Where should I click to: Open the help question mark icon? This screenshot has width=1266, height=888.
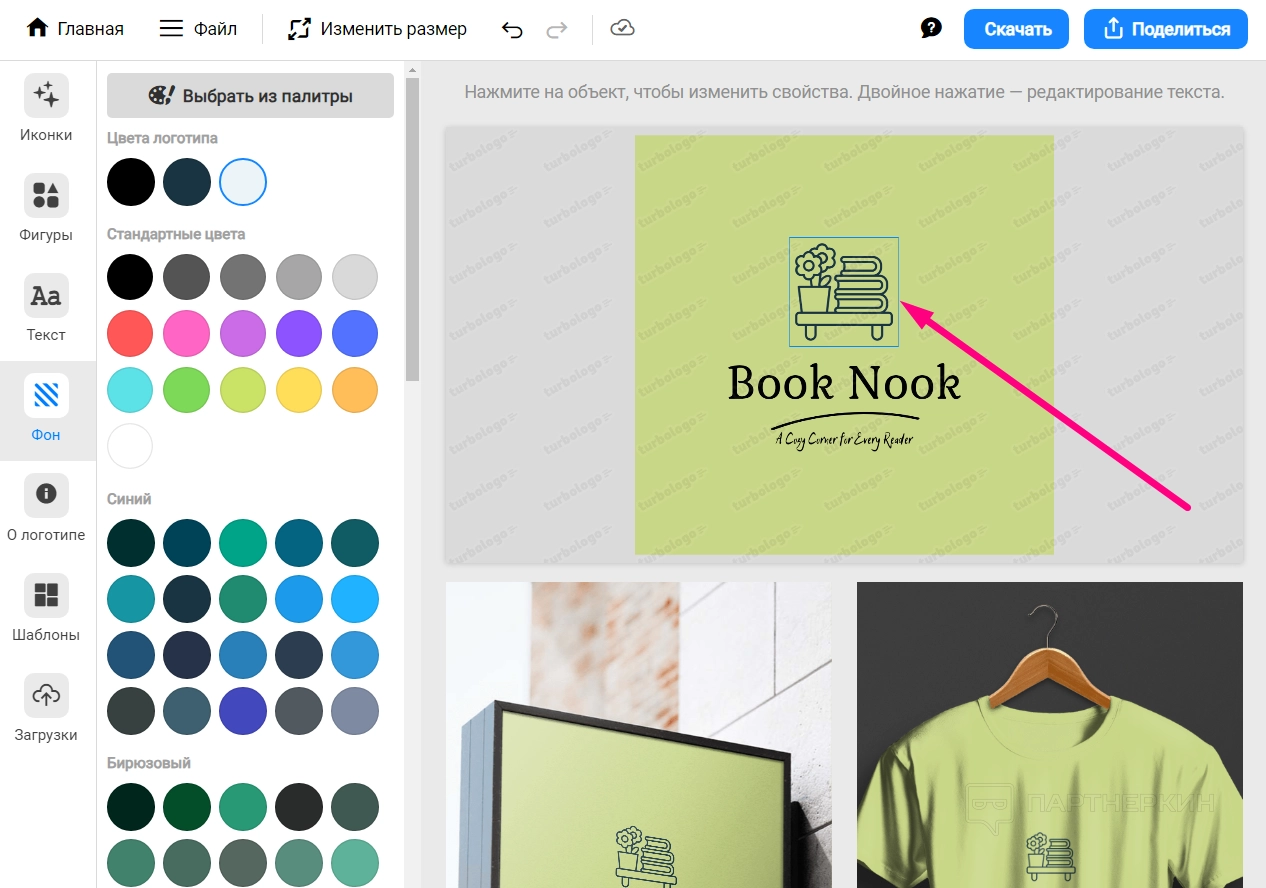[931, 28]
